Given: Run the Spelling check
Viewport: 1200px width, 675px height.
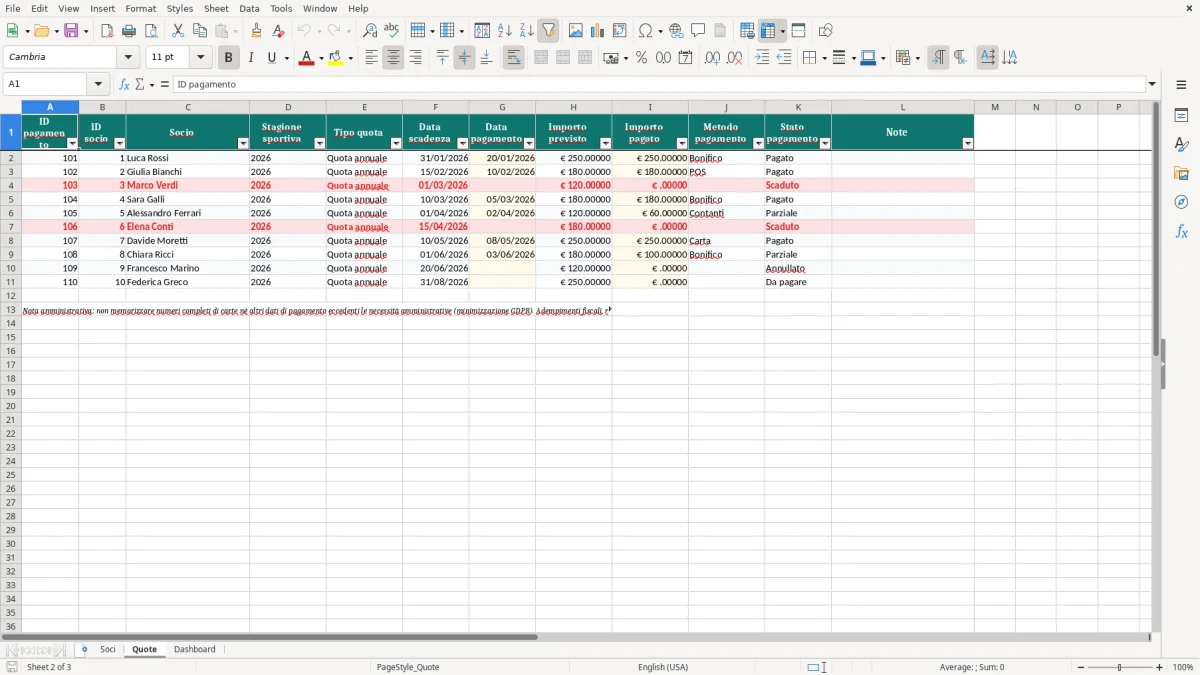Looking at the screenshot, I should 392,31.
